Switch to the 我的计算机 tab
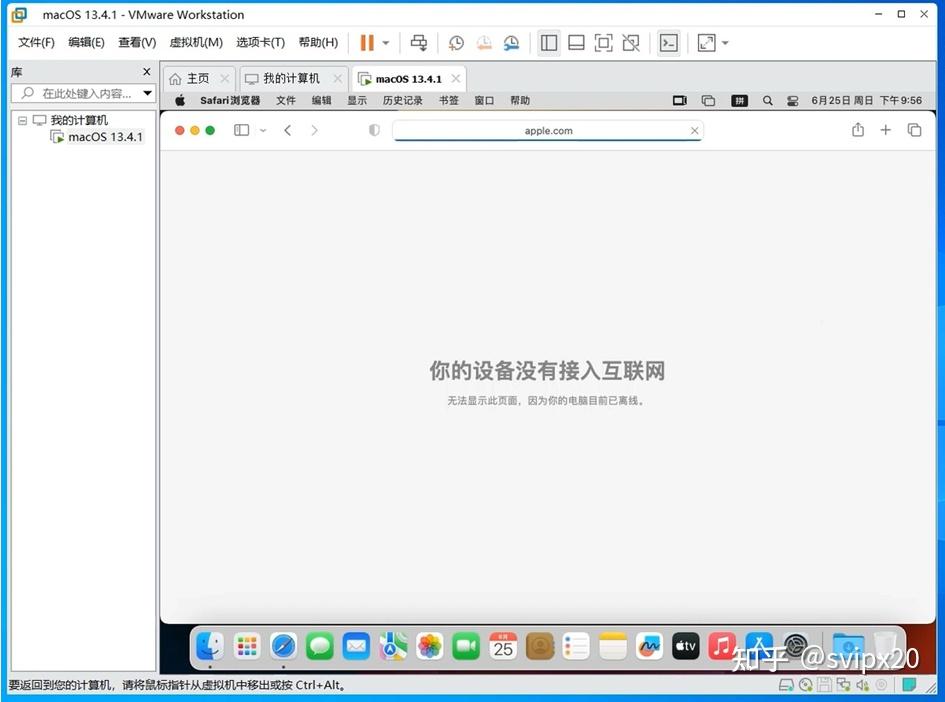 [291, 78]
